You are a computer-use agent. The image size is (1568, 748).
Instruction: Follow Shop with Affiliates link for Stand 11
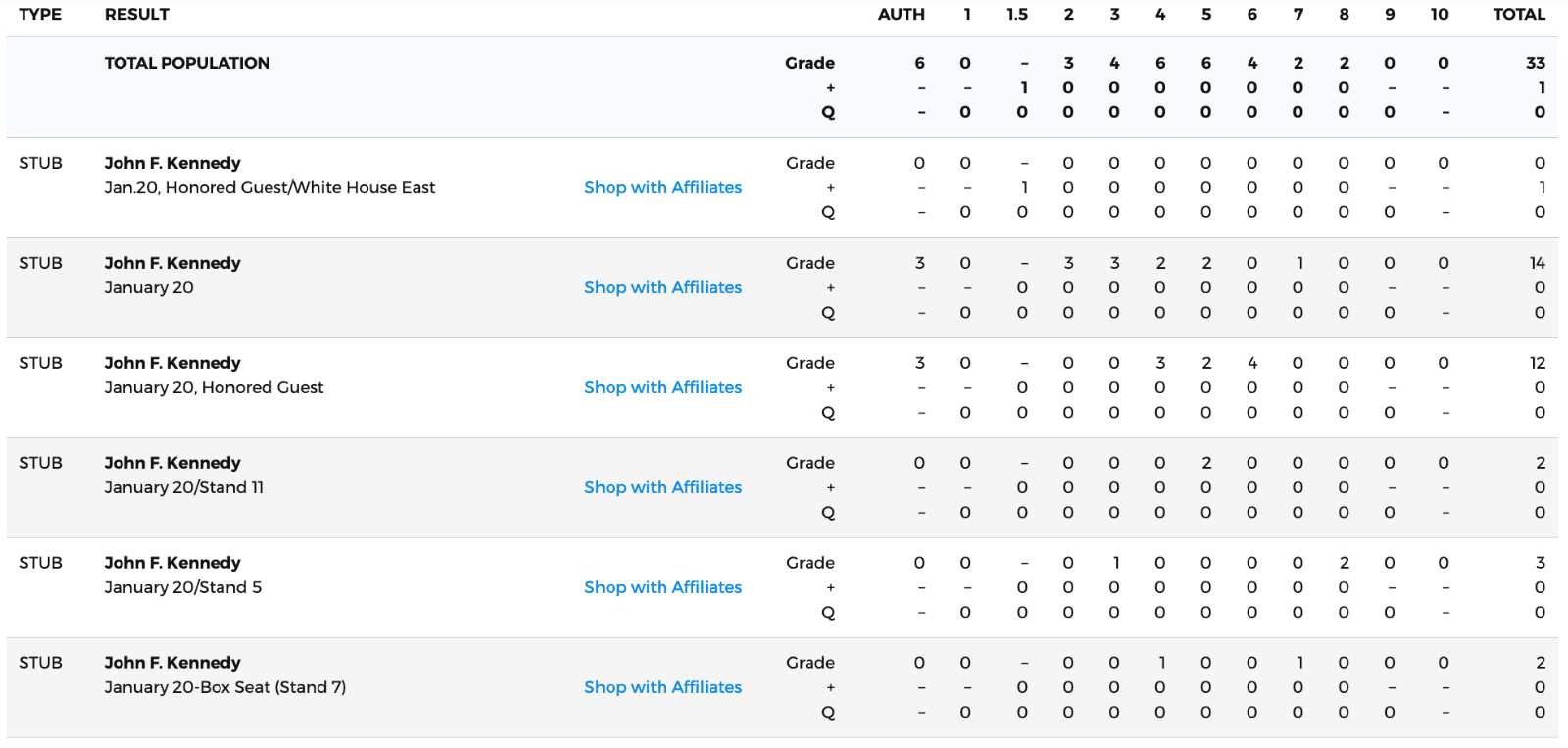tap(662, 487)
